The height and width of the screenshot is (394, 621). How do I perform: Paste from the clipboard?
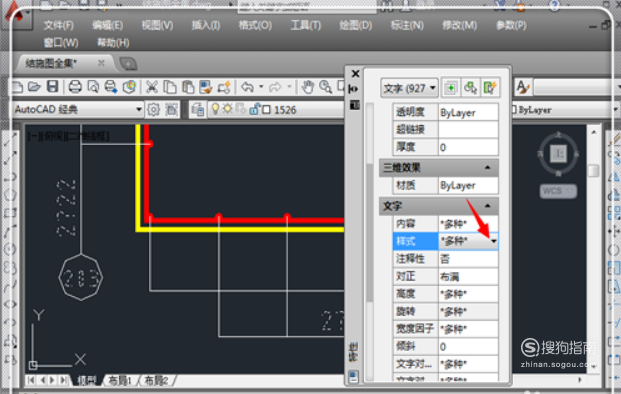tap(188, 87)
